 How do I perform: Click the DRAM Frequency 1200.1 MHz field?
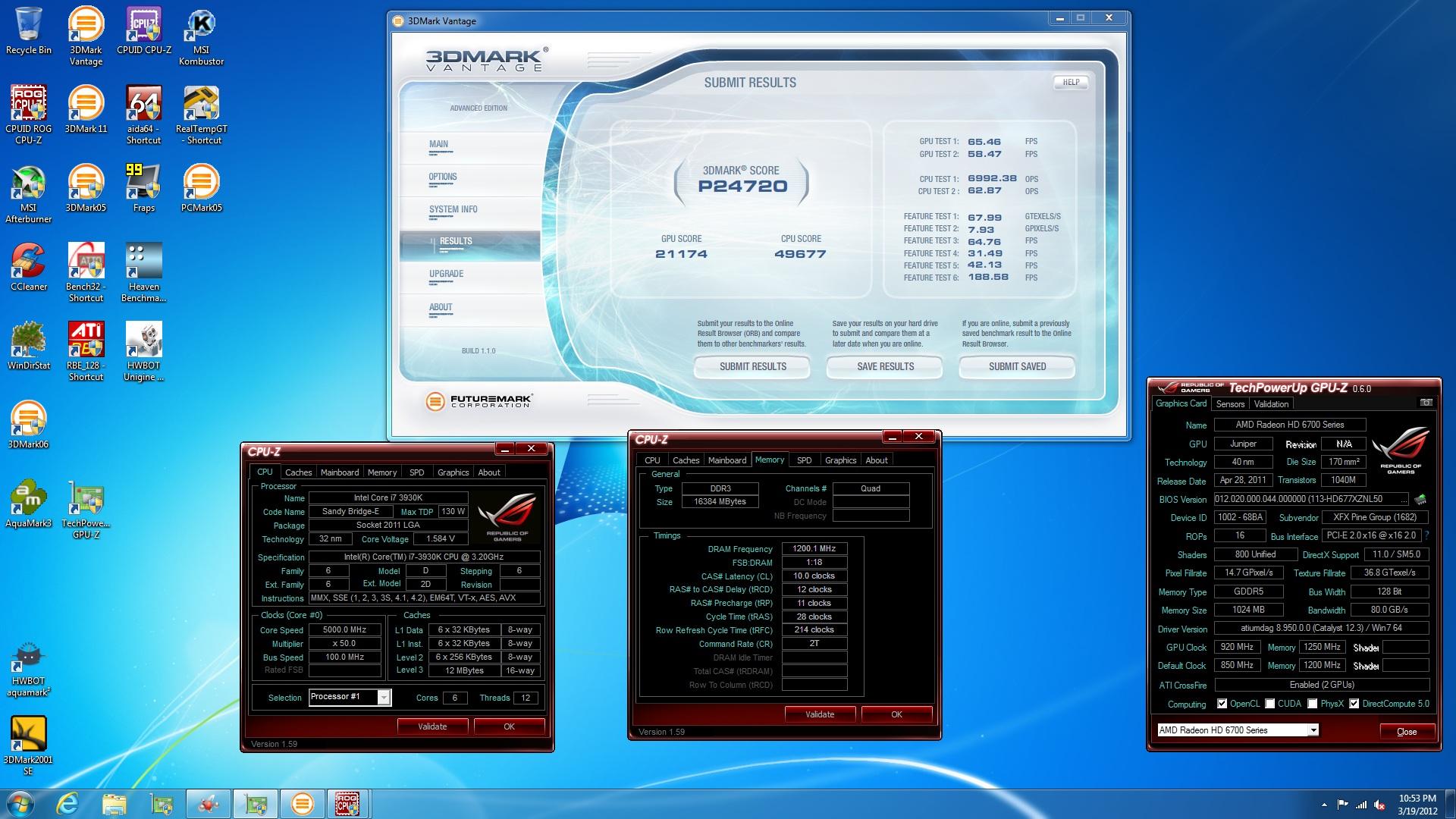click(814, 548)
